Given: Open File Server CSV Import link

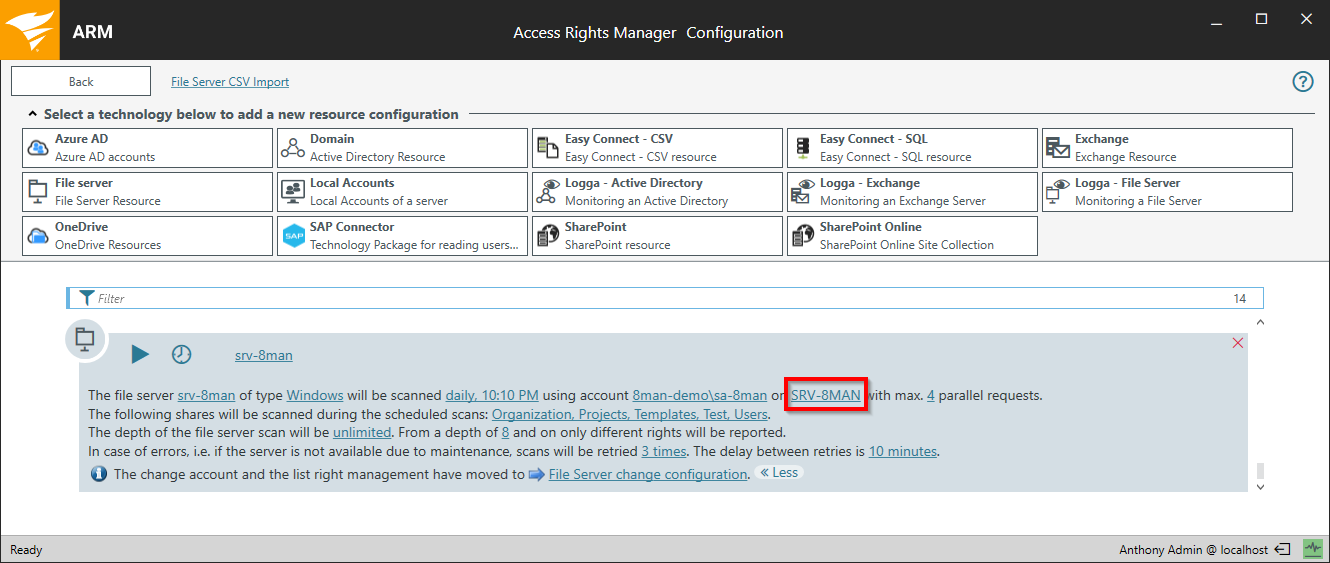Looking at the screenshot, I should point(230,82).
